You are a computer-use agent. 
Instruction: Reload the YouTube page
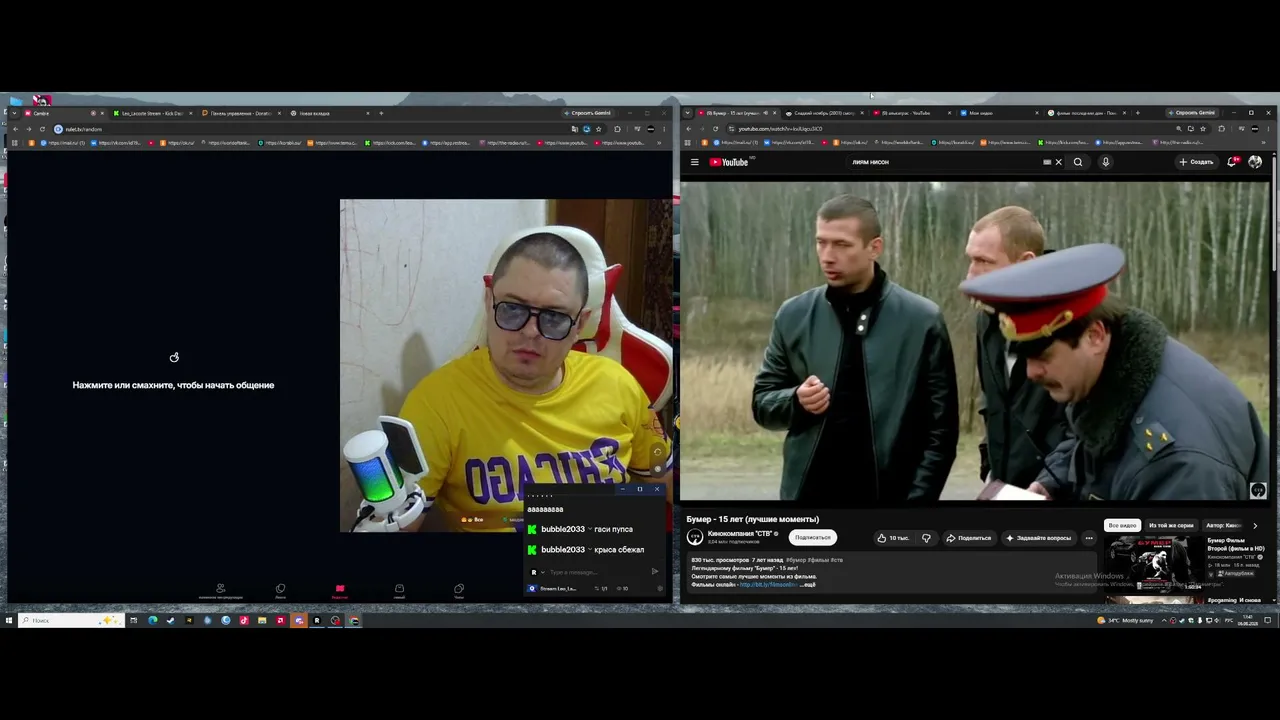tap(715, 129)
